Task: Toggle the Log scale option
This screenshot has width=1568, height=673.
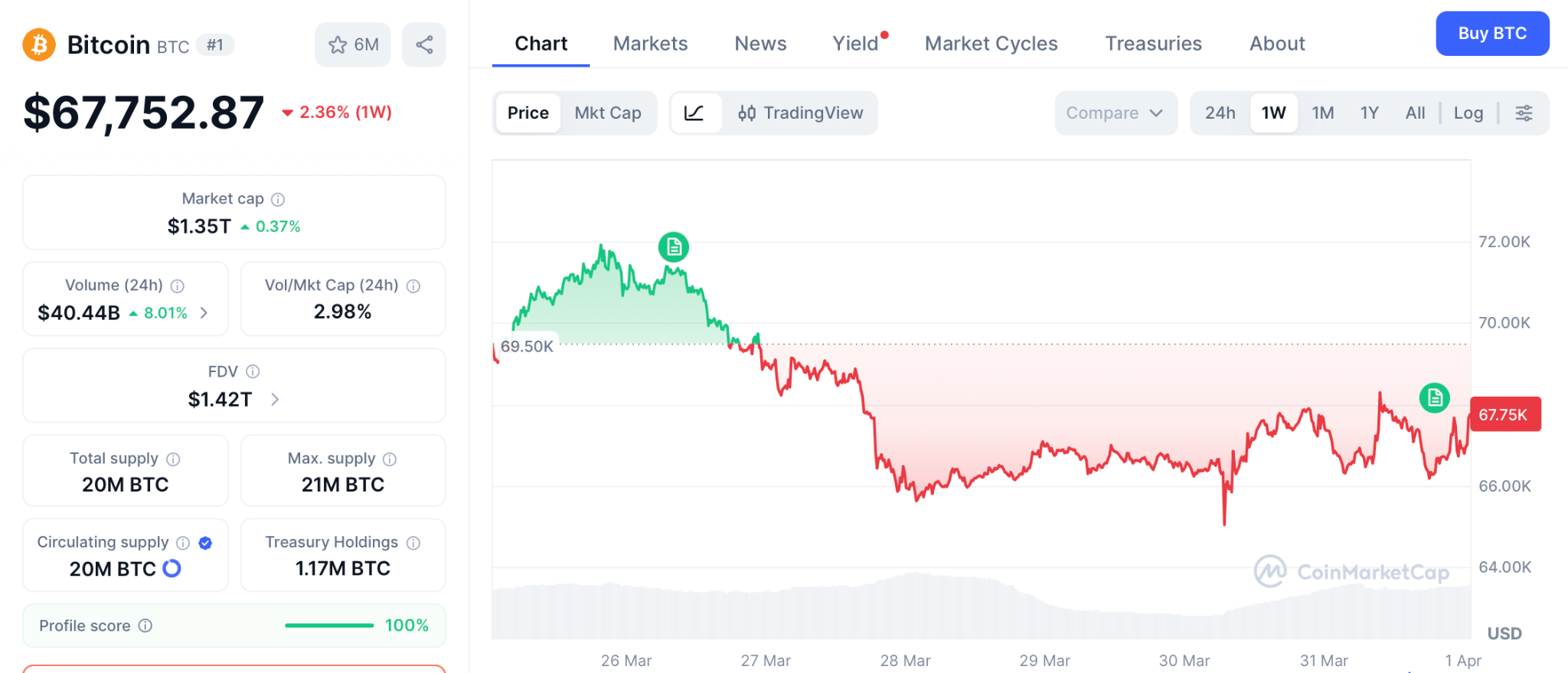Action: (x=1468, y=113)
